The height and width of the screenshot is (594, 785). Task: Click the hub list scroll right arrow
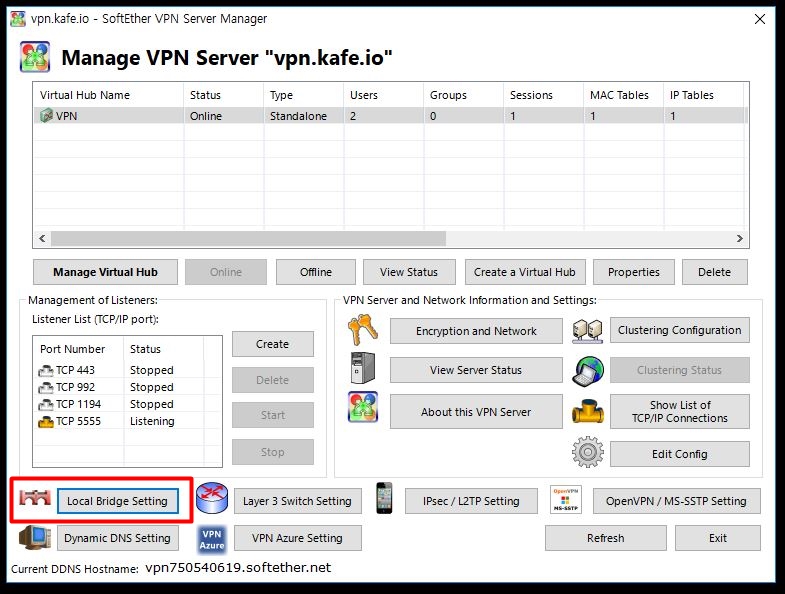[x=739, y=238]
